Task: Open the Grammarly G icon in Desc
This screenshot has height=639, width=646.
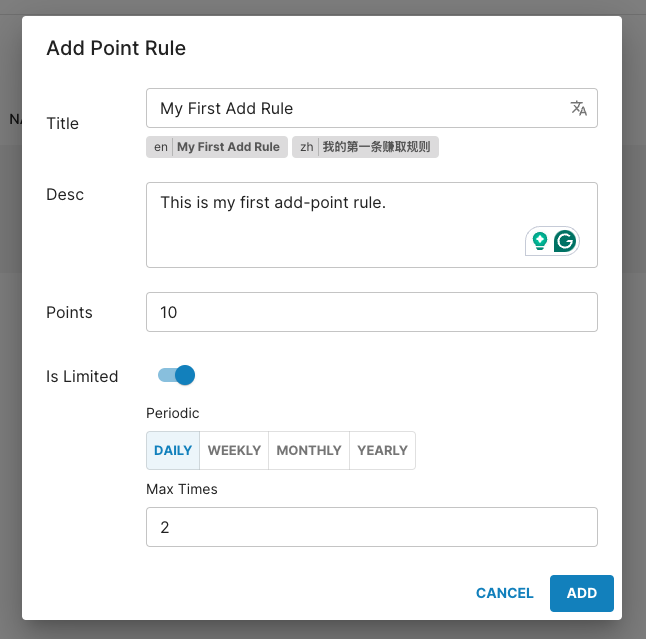Action: [565, 241]
